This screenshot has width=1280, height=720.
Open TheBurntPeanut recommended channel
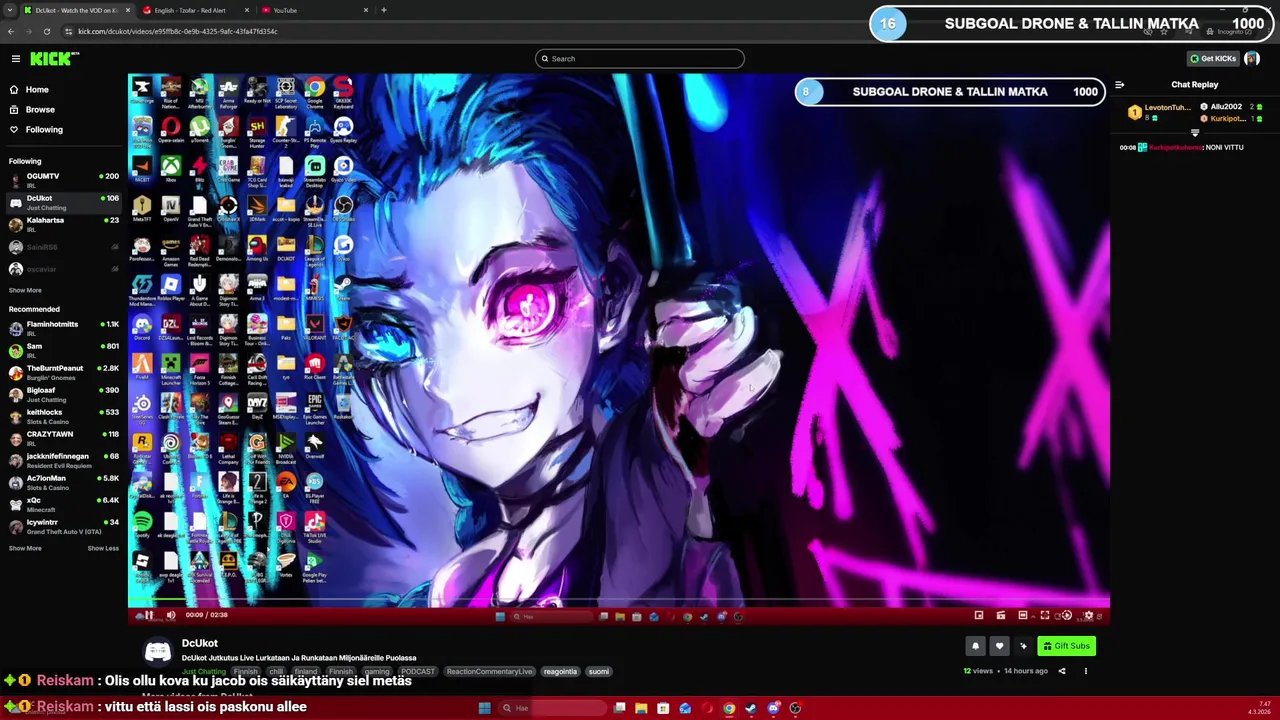click(x=63, y=372)
